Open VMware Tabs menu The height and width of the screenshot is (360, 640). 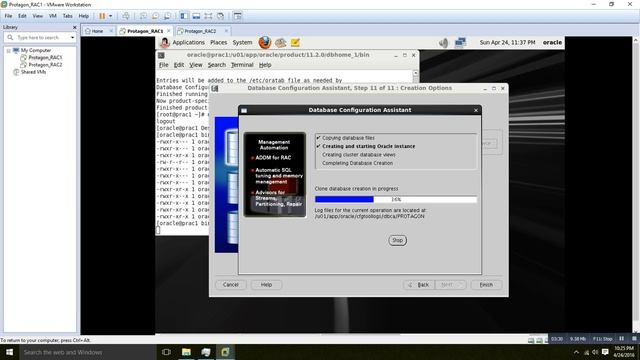[x=67, y=16]
